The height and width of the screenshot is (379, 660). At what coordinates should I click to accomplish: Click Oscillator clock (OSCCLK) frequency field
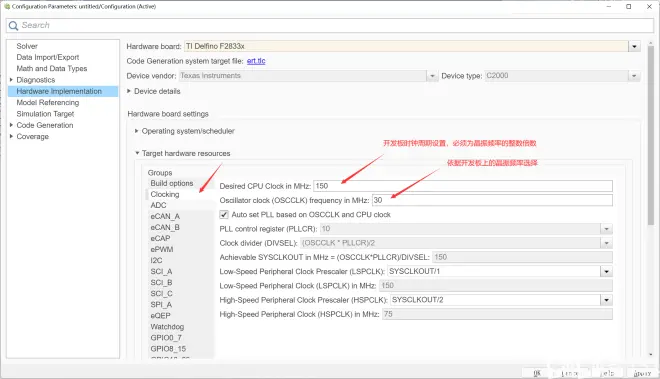point(492,200)
